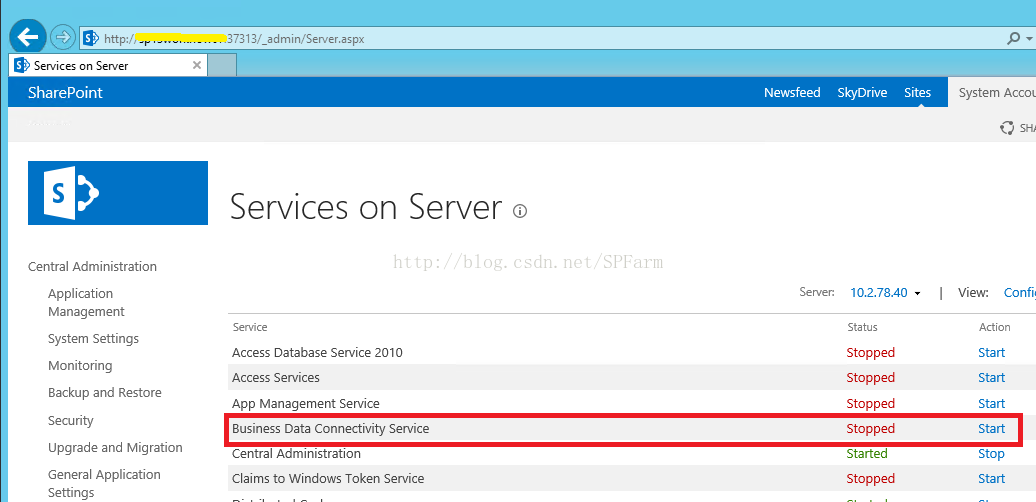Screen dimensions: 1036x502
Task: Click Stopped status of App Management Service
Action: 870,404
